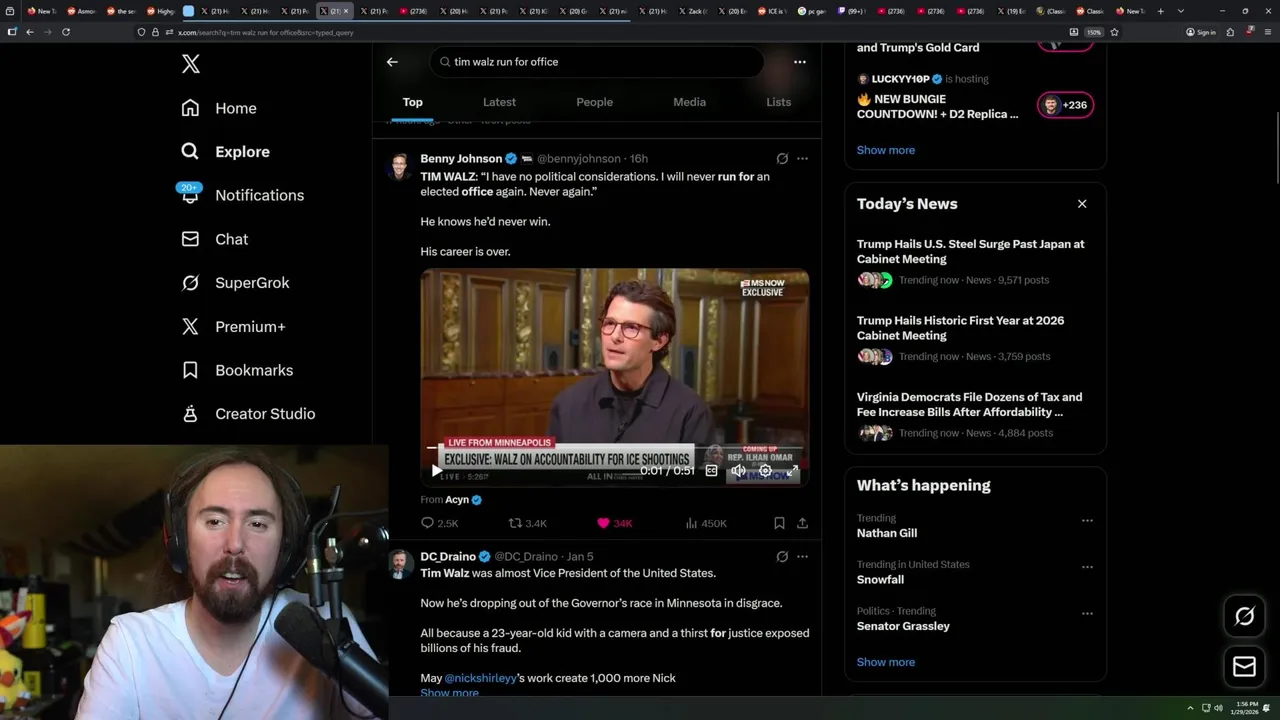Click the back arrow beside search box
This screenshot has height=720, width=1280.
tap(392, 62)
